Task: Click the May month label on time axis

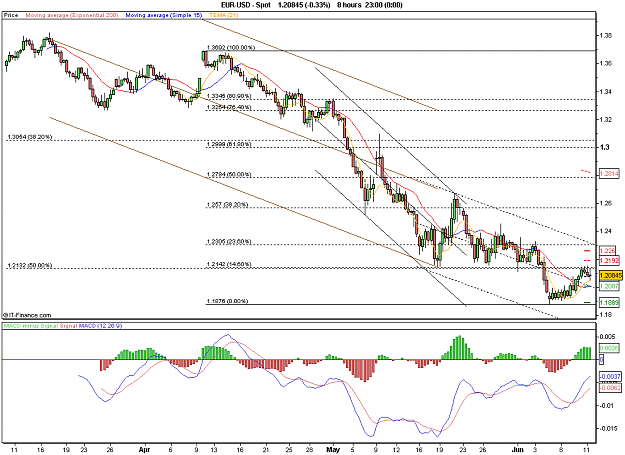Action: 333,449
